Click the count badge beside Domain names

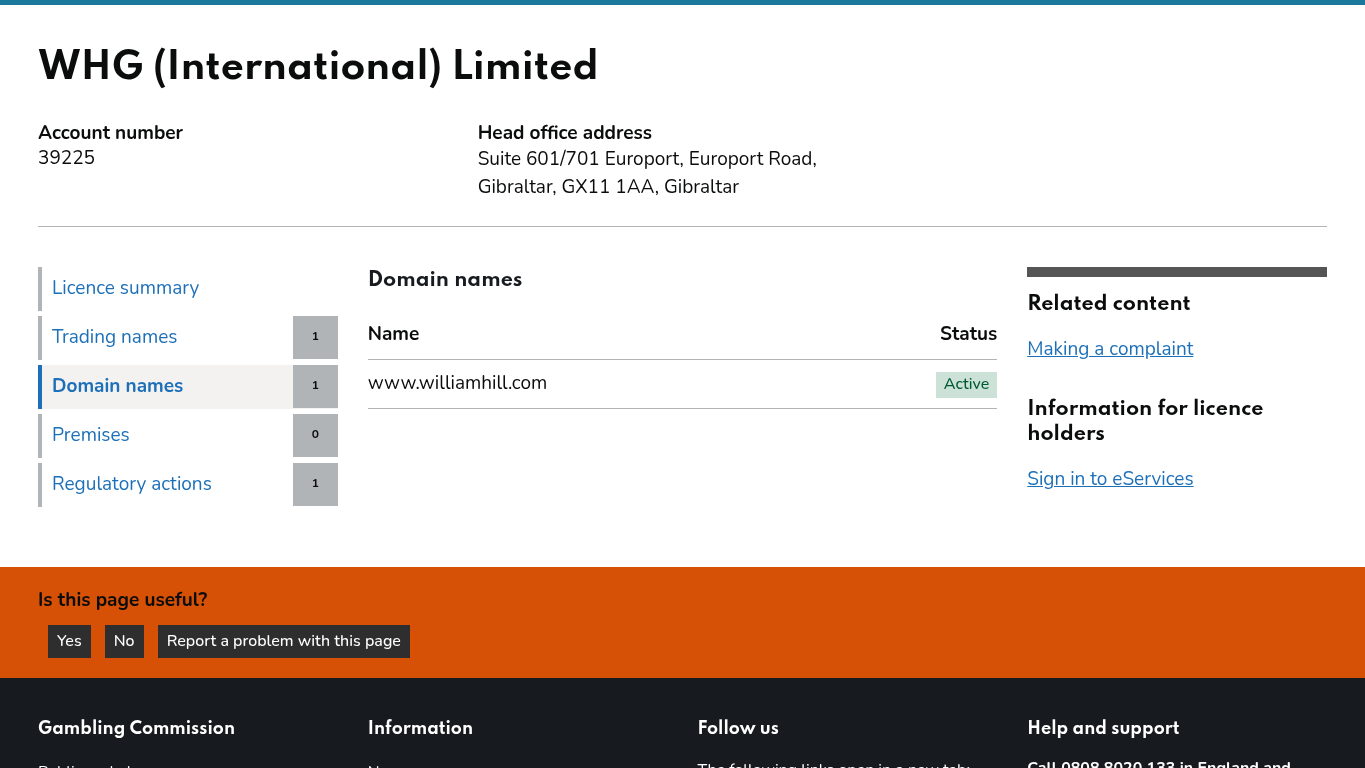(315, 386)
